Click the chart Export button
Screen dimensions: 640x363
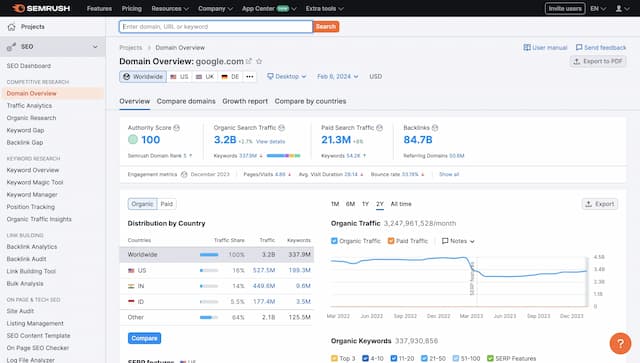(600, 204)
